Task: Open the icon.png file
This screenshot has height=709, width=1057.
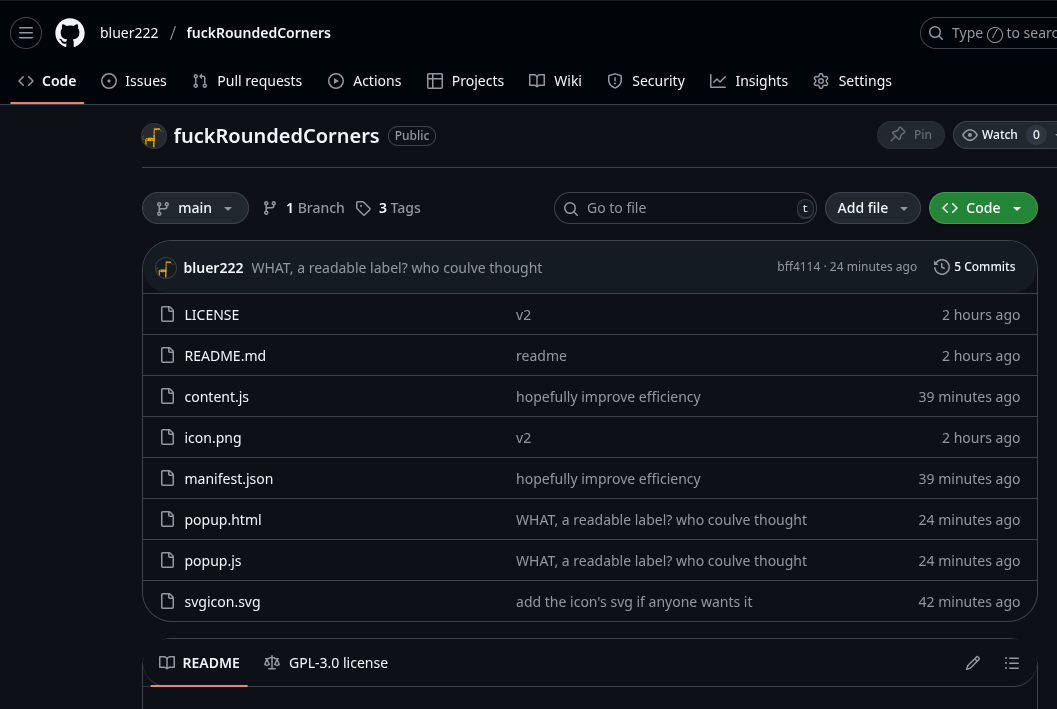Action: (x=213, y=438)
